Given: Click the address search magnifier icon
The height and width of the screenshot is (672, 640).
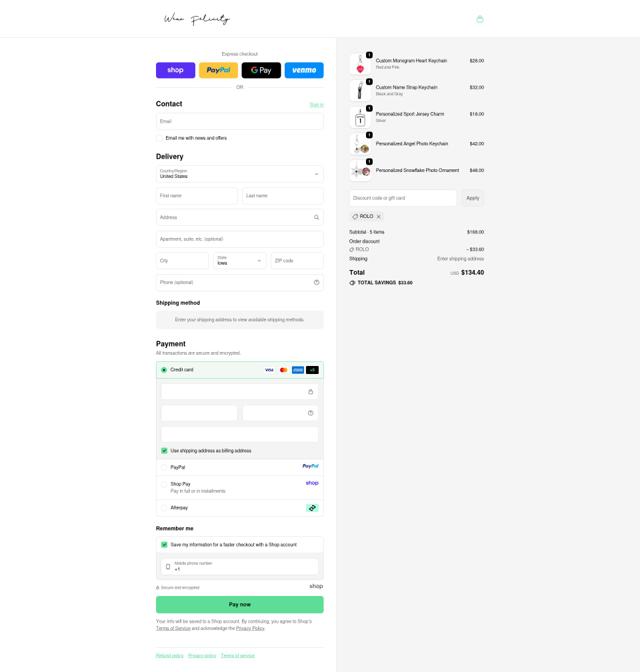Looking at the screenshot, I should 316,217.
